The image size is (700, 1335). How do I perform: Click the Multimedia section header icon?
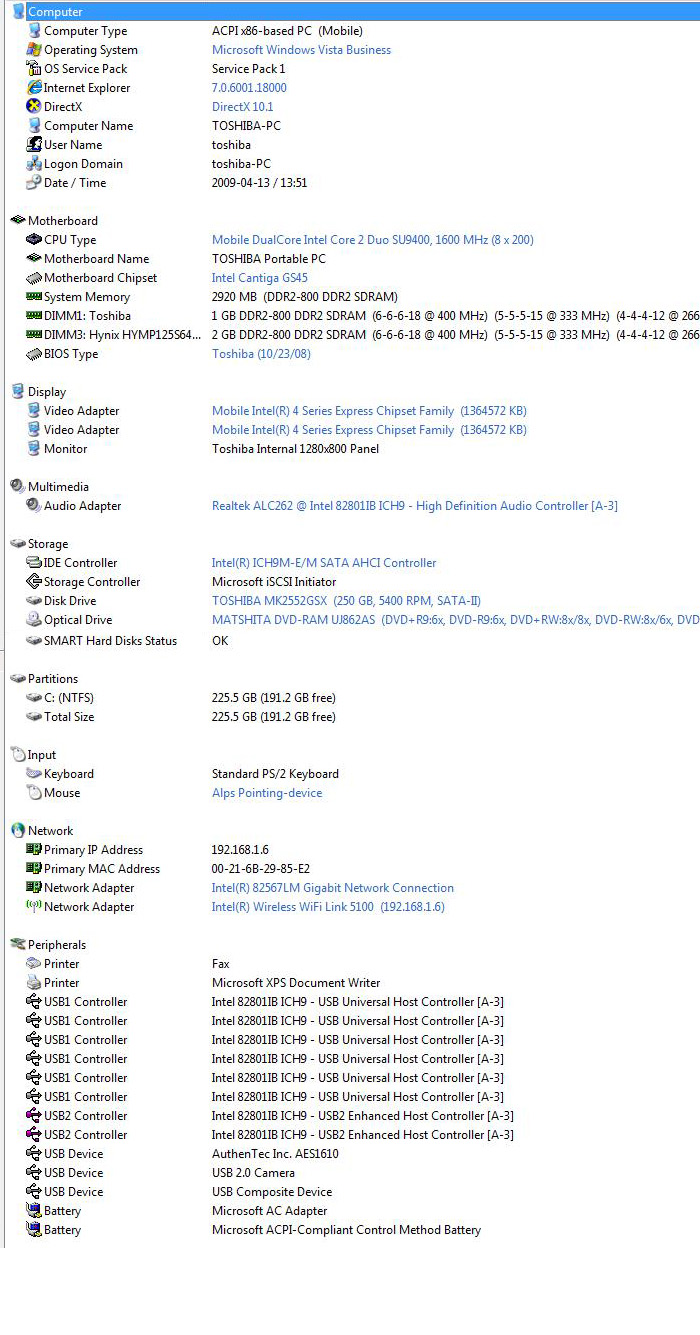click(18, 487)
